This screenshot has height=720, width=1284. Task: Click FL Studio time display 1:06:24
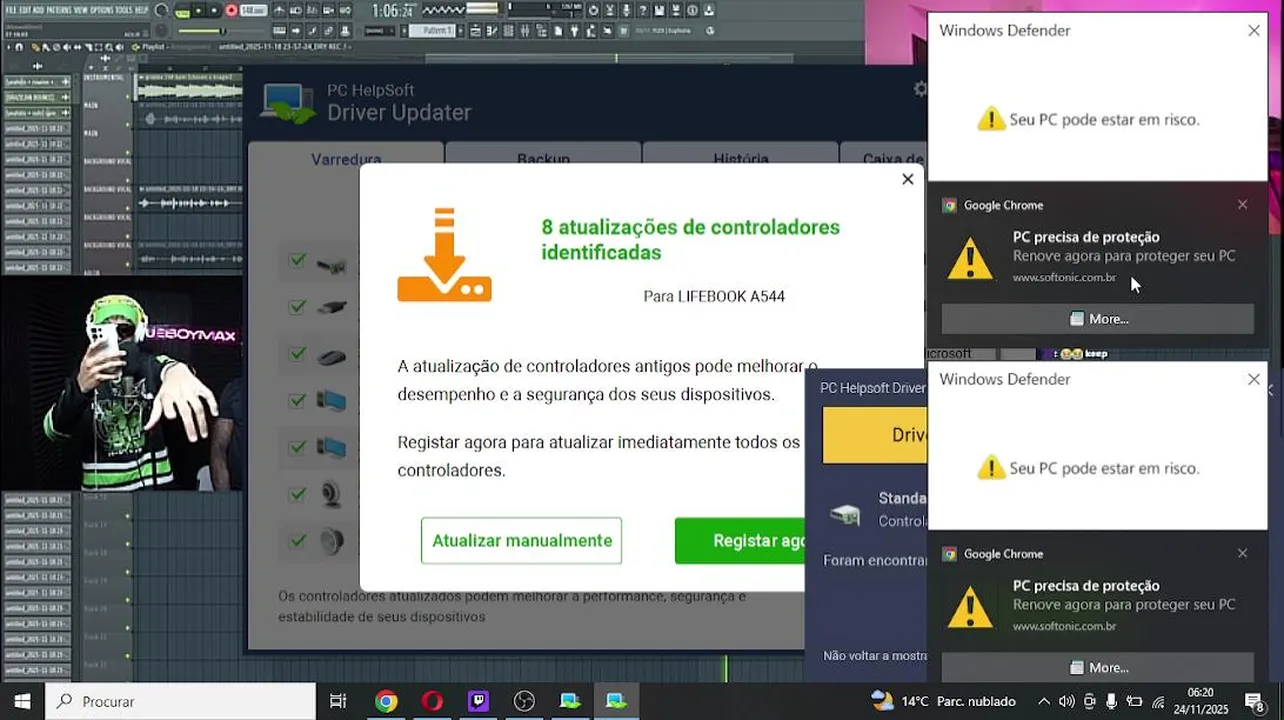(x=392, y=11)
